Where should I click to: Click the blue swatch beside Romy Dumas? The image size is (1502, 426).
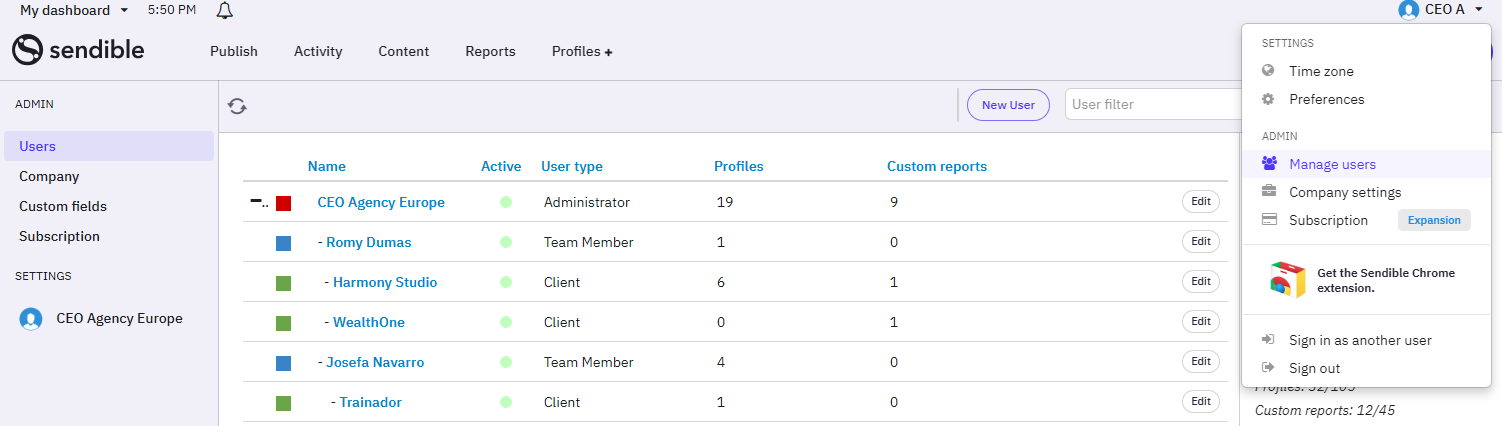284,243
